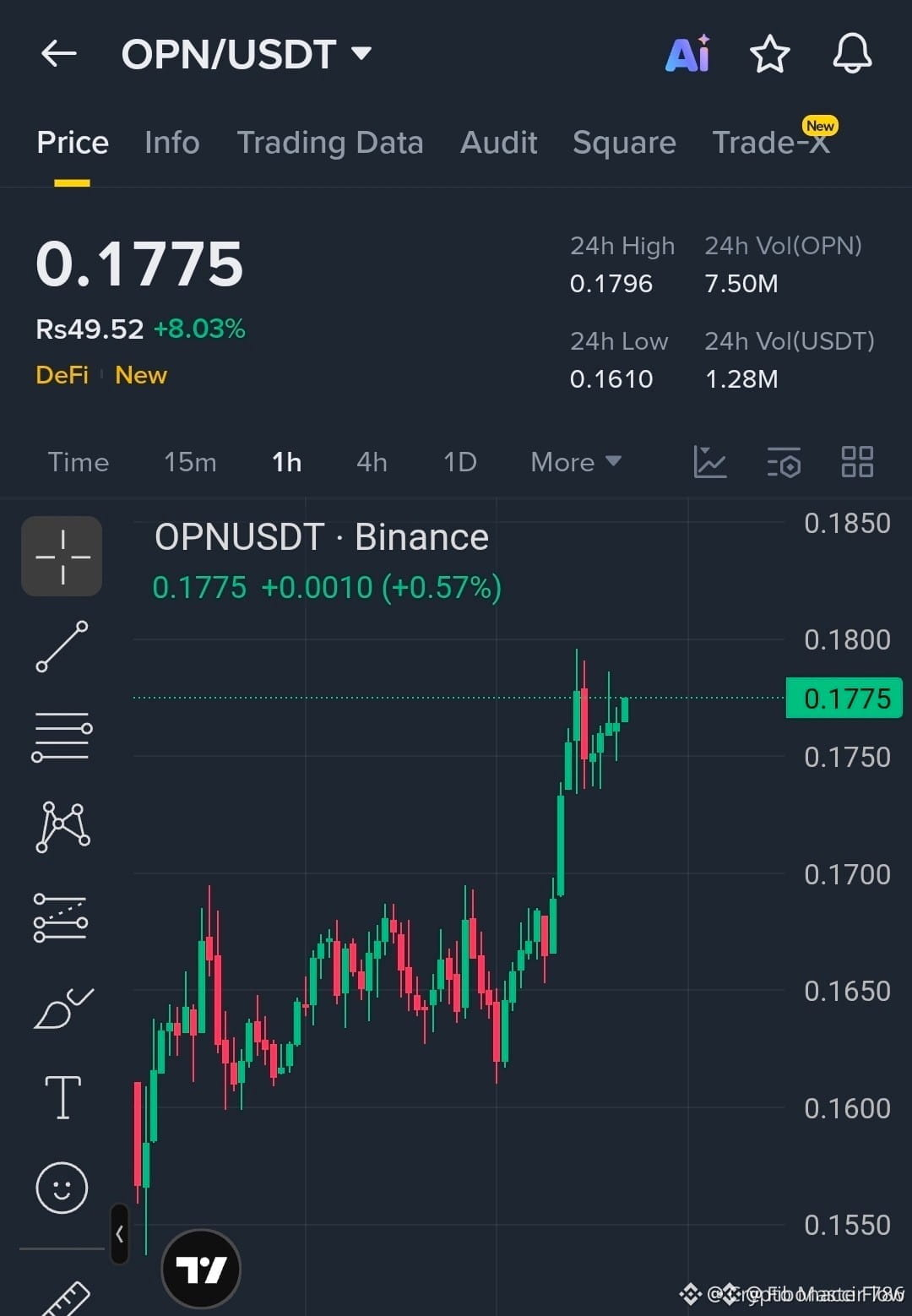912x1316 pixels.
Task: Select the Time chart interval
Action: [79, 462]
